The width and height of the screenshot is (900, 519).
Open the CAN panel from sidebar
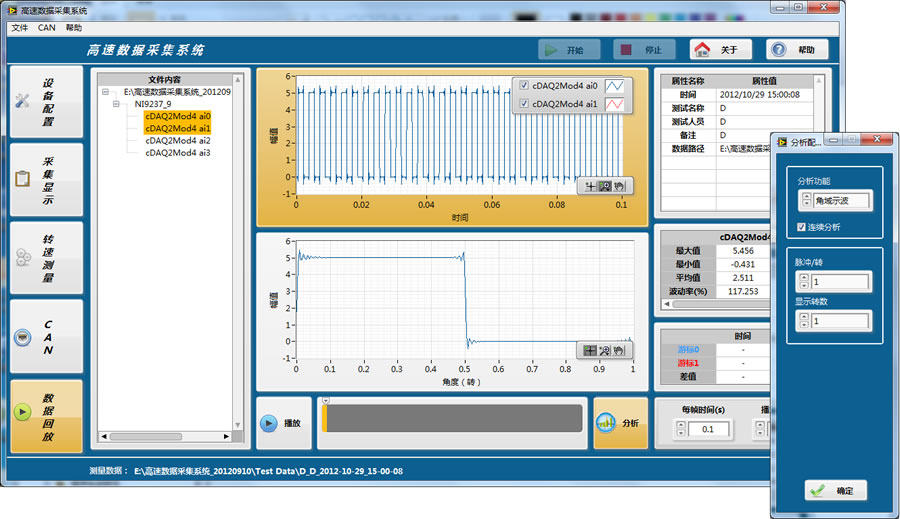click(47, 337)
